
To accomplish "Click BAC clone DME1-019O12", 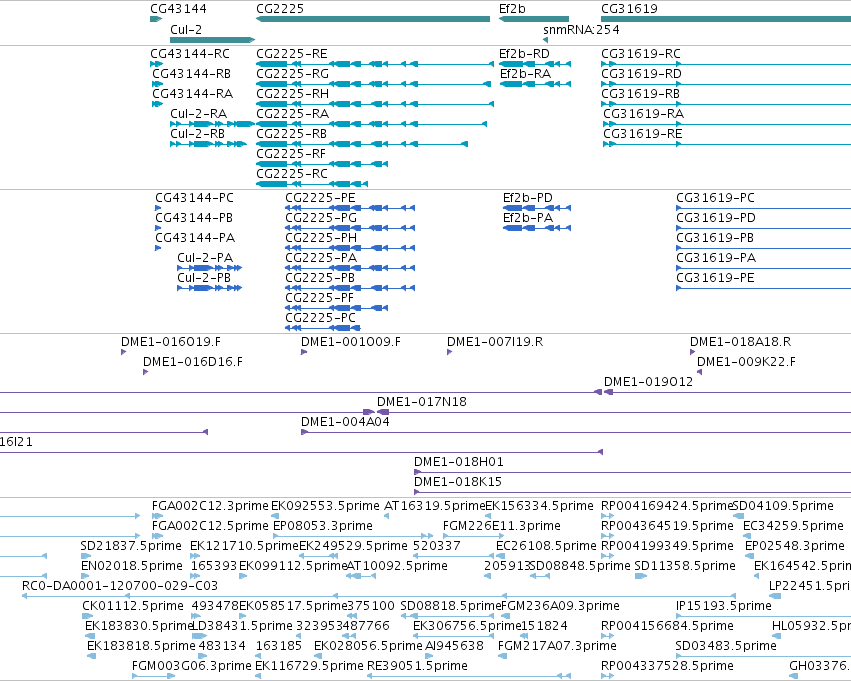I will point(727,392).
